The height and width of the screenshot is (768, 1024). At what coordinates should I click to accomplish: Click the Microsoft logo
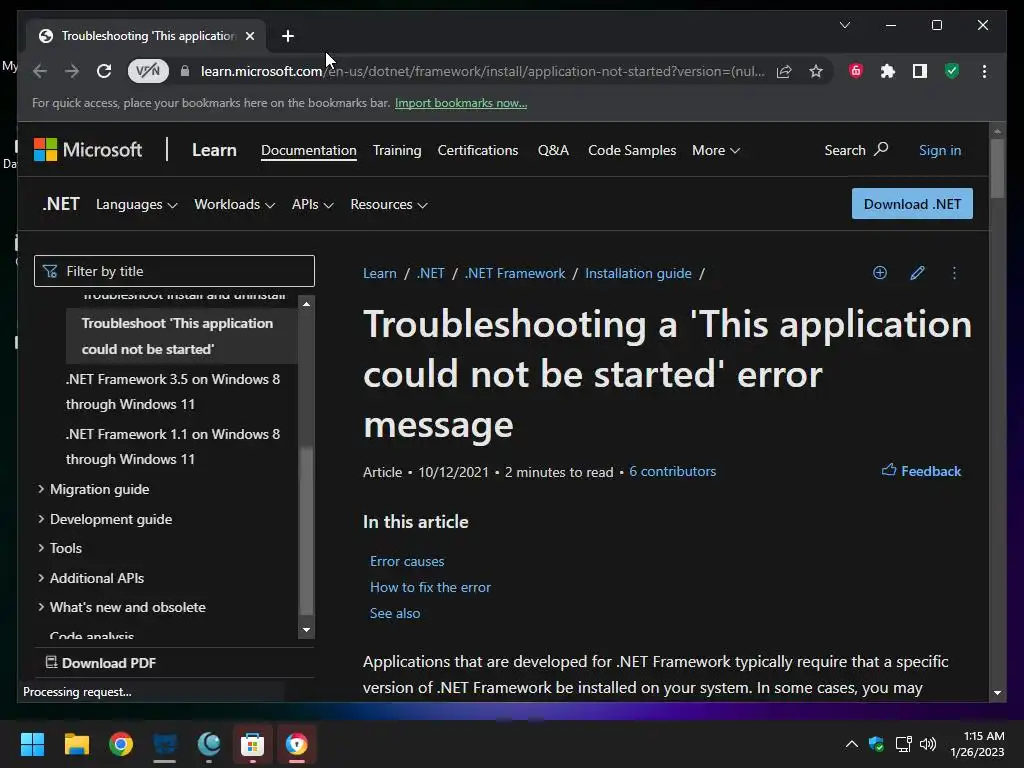pyautogui.click(x=88, y=150)
